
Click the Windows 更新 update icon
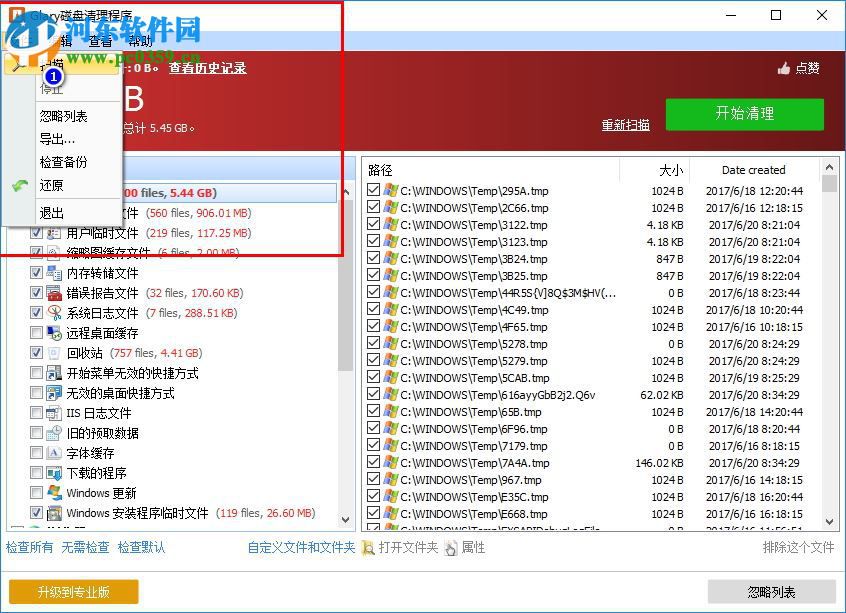(53, 493)
